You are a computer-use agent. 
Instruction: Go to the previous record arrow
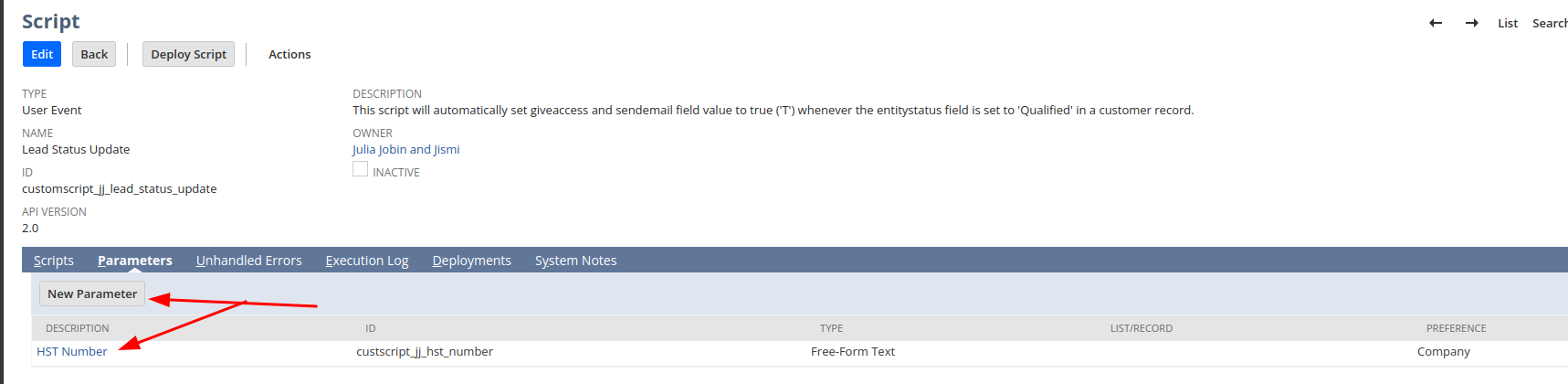1436,24
